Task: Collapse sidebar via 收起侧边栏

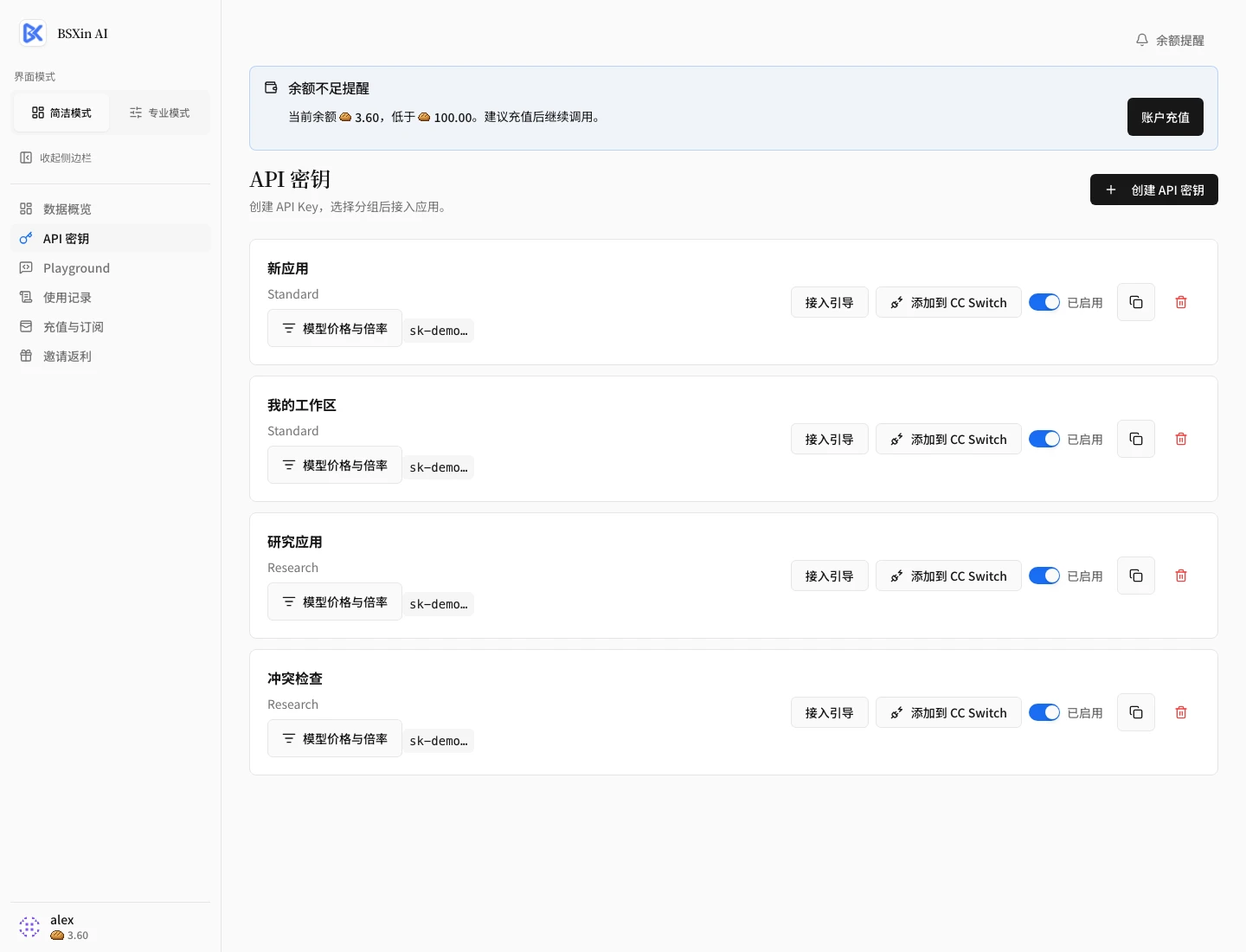Action: click(x=55, y=158)
